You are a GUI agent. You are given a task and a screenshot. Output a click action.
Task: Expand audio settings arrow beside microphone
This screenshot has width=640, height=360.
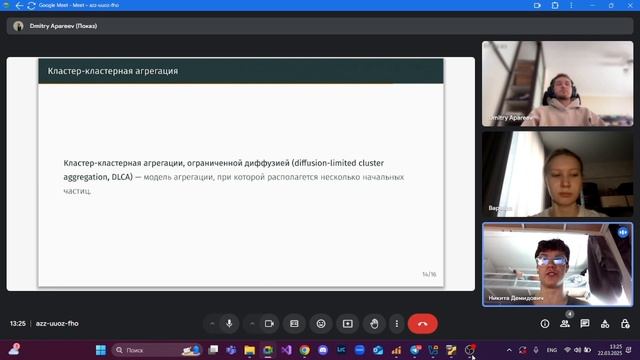point(212,324)
